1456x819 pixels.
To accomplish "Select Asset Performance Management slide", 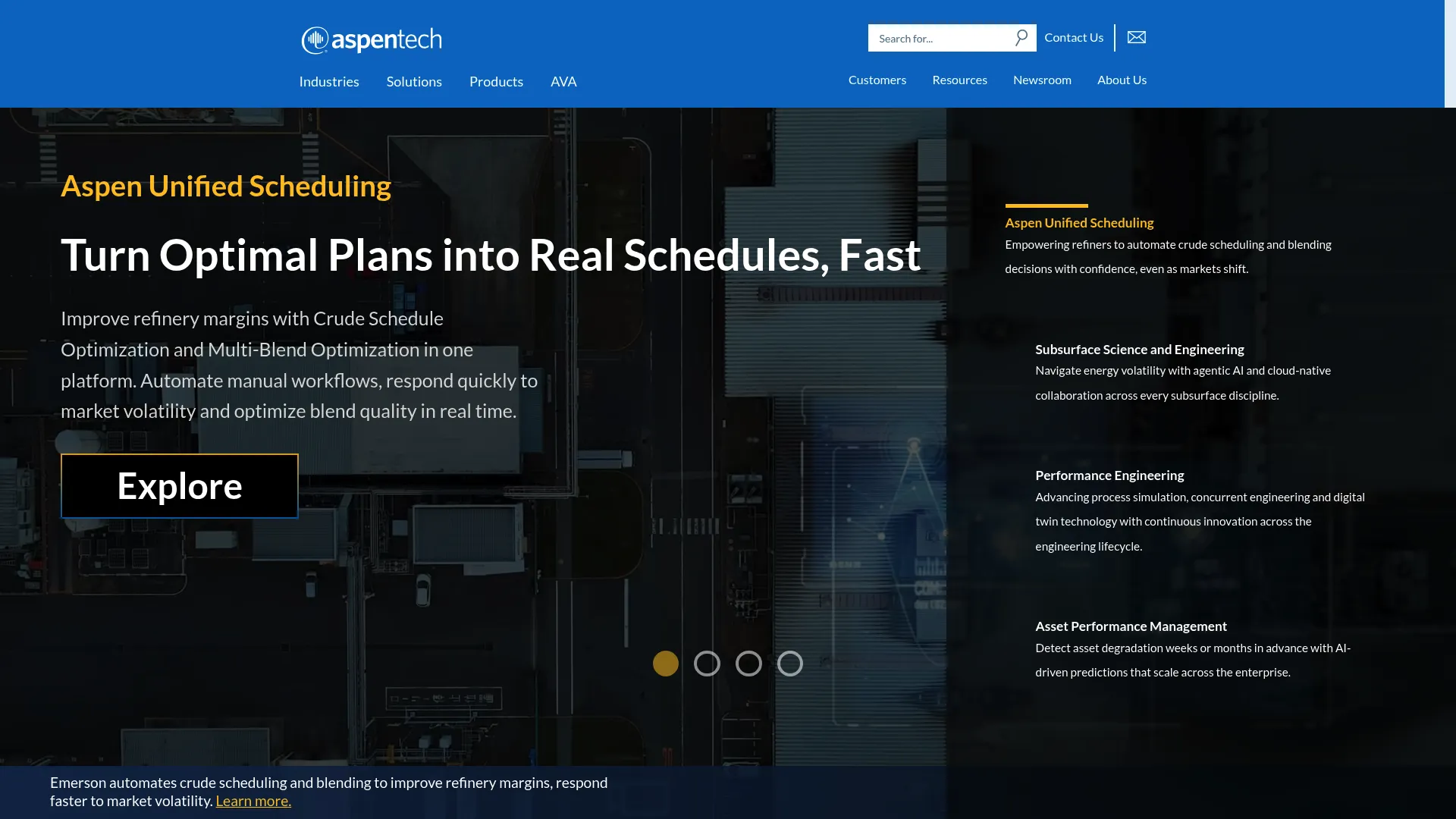I will 1131,626.
